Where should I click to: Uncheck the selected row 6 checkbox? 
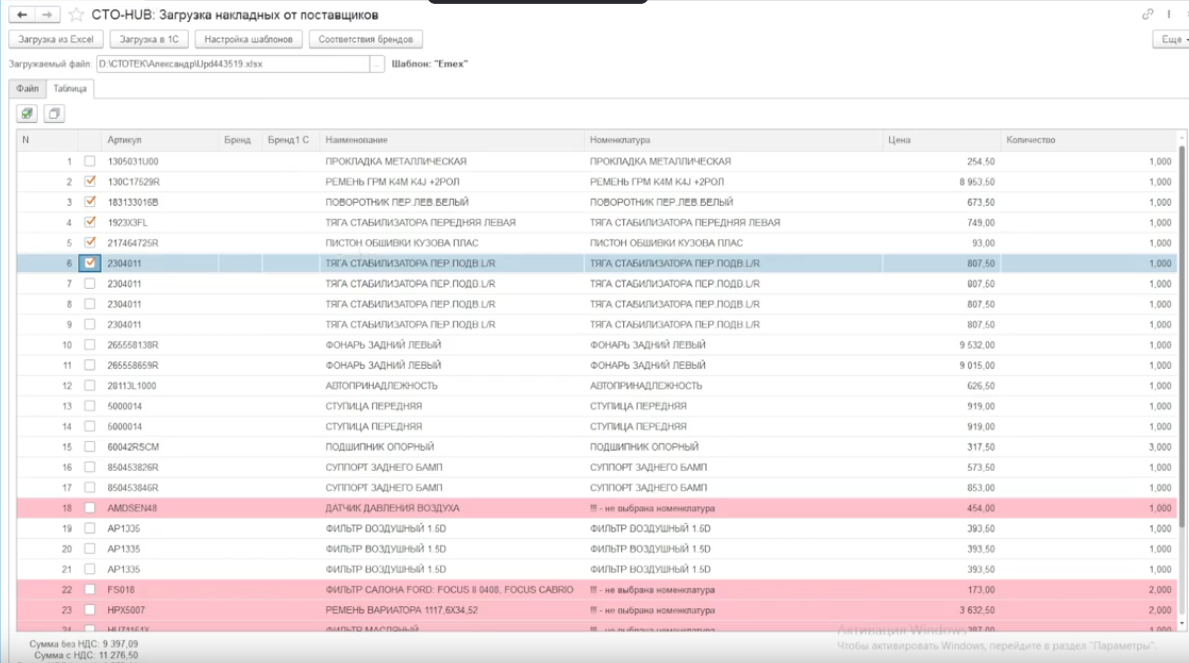90,263
